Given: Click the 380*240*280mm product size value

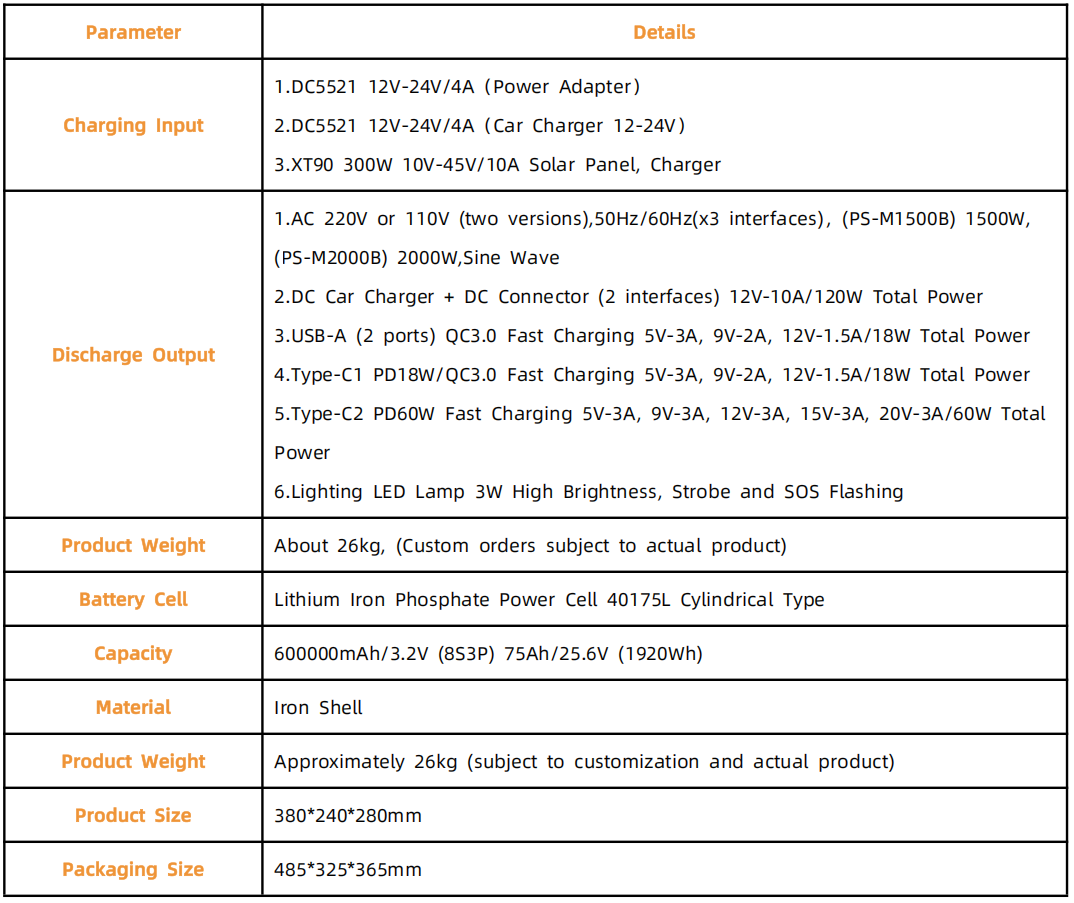Looking at the screenshot, I should coord(348,816).
